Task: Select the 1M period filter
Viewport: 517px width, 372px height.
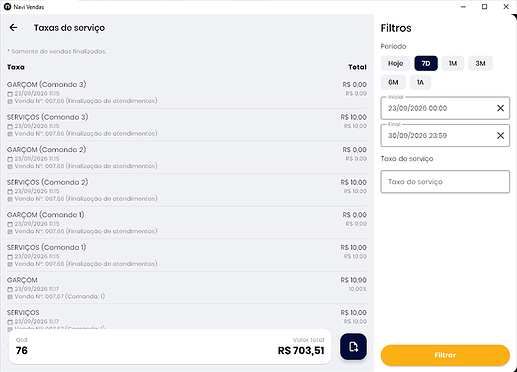Action: coord(453,63)
